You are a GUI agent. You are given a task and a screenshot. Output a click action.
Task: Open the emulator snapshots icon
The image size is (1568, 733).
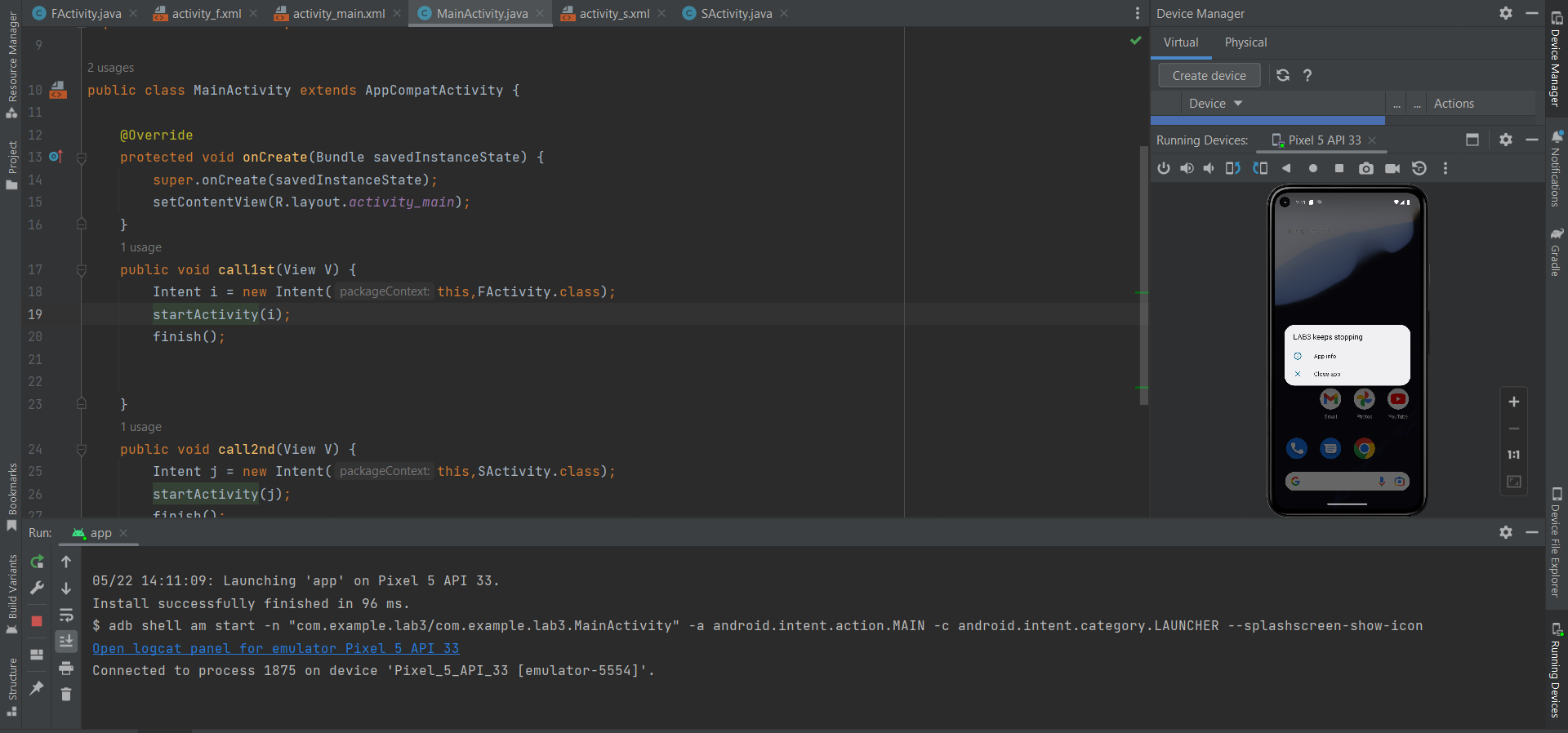1419,168
